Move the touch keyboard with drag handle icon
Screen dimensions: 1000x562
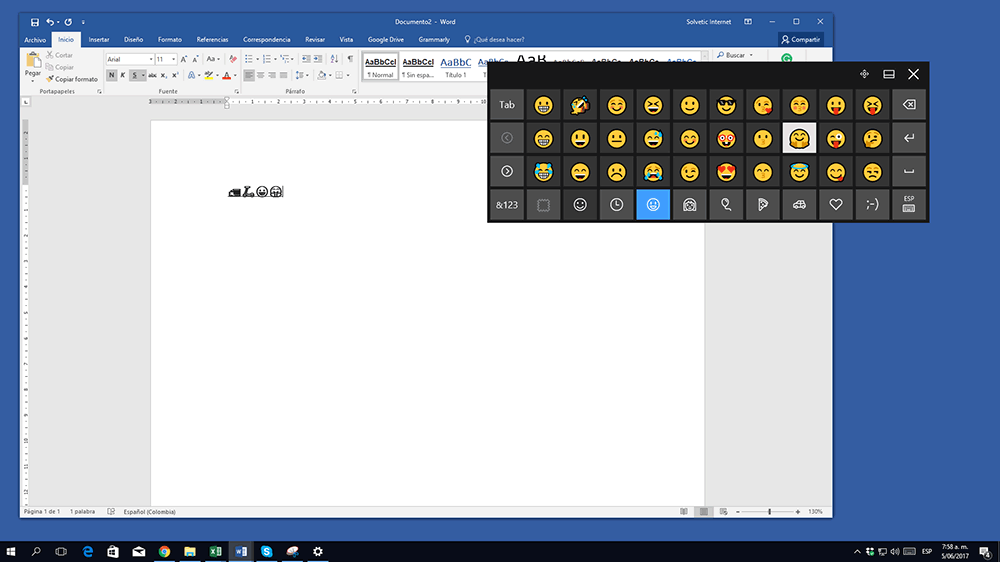click(864, 75)
